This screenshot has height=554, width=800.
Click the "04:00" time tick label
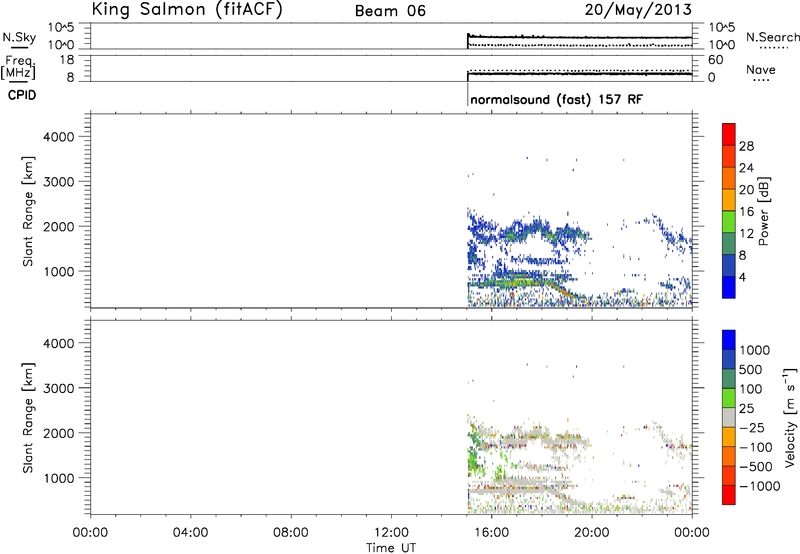click(x=190, y=533)
